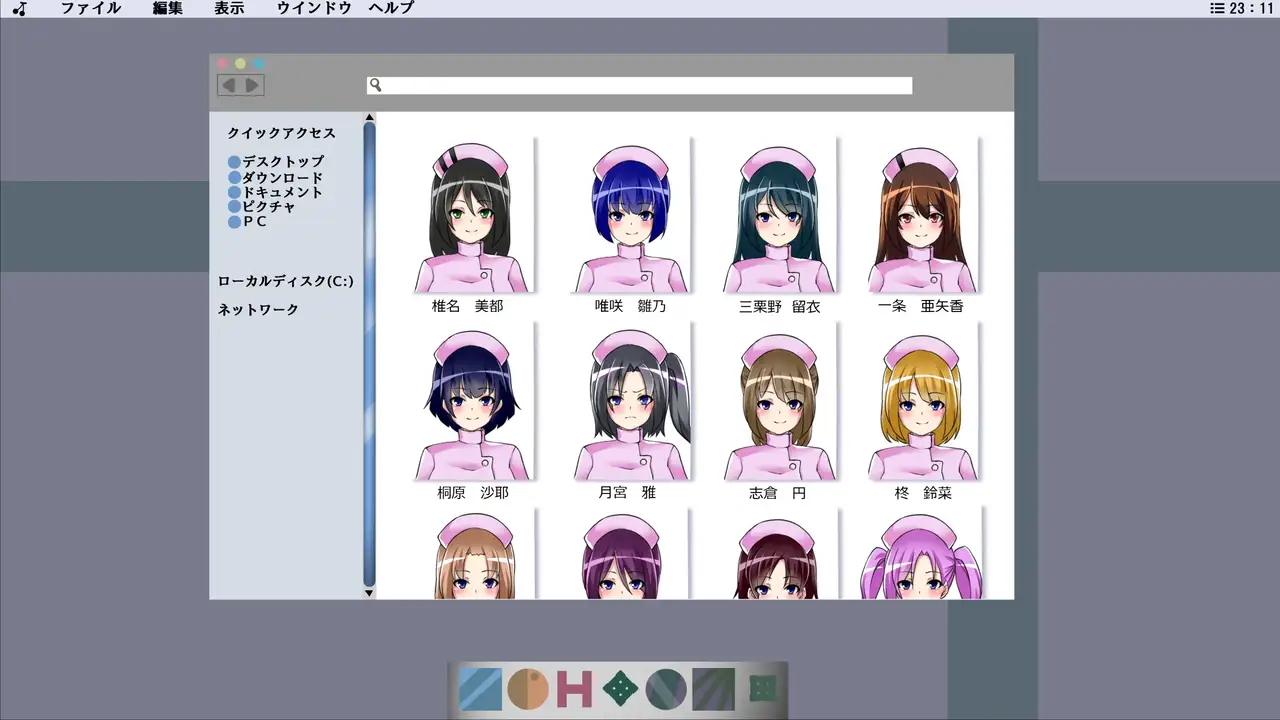Open the ファイル menu
1280x720 pixels.
pos(90,9)
